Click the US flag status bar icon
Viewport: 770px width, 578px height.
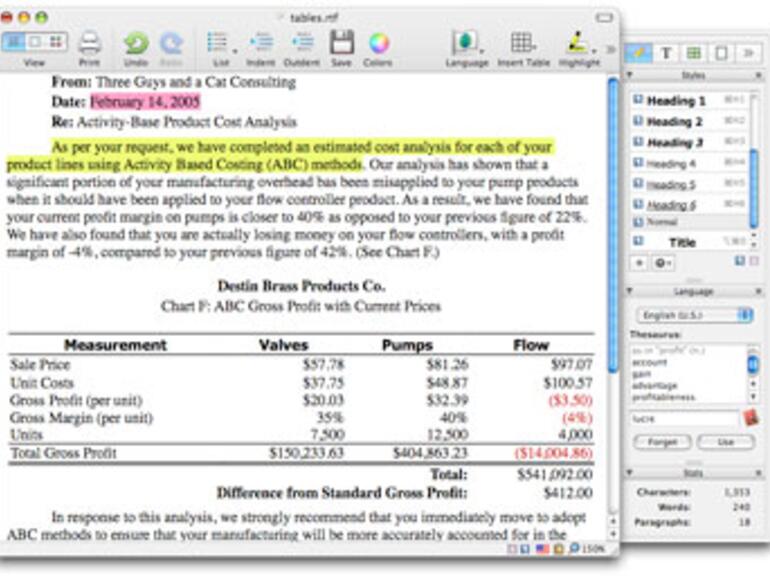click(x=543, y=549)
